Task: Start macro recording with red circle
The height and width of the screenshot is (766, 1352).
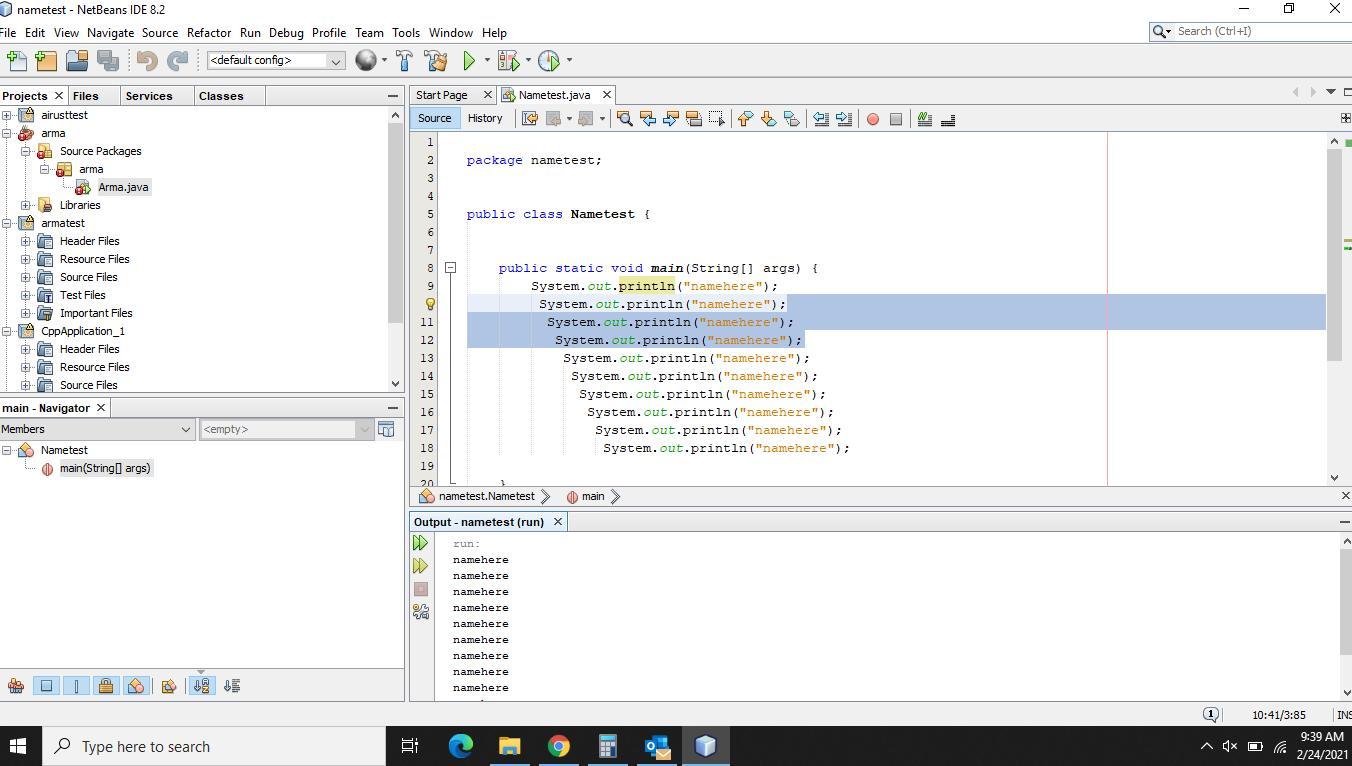Action: tap(872, 119)
